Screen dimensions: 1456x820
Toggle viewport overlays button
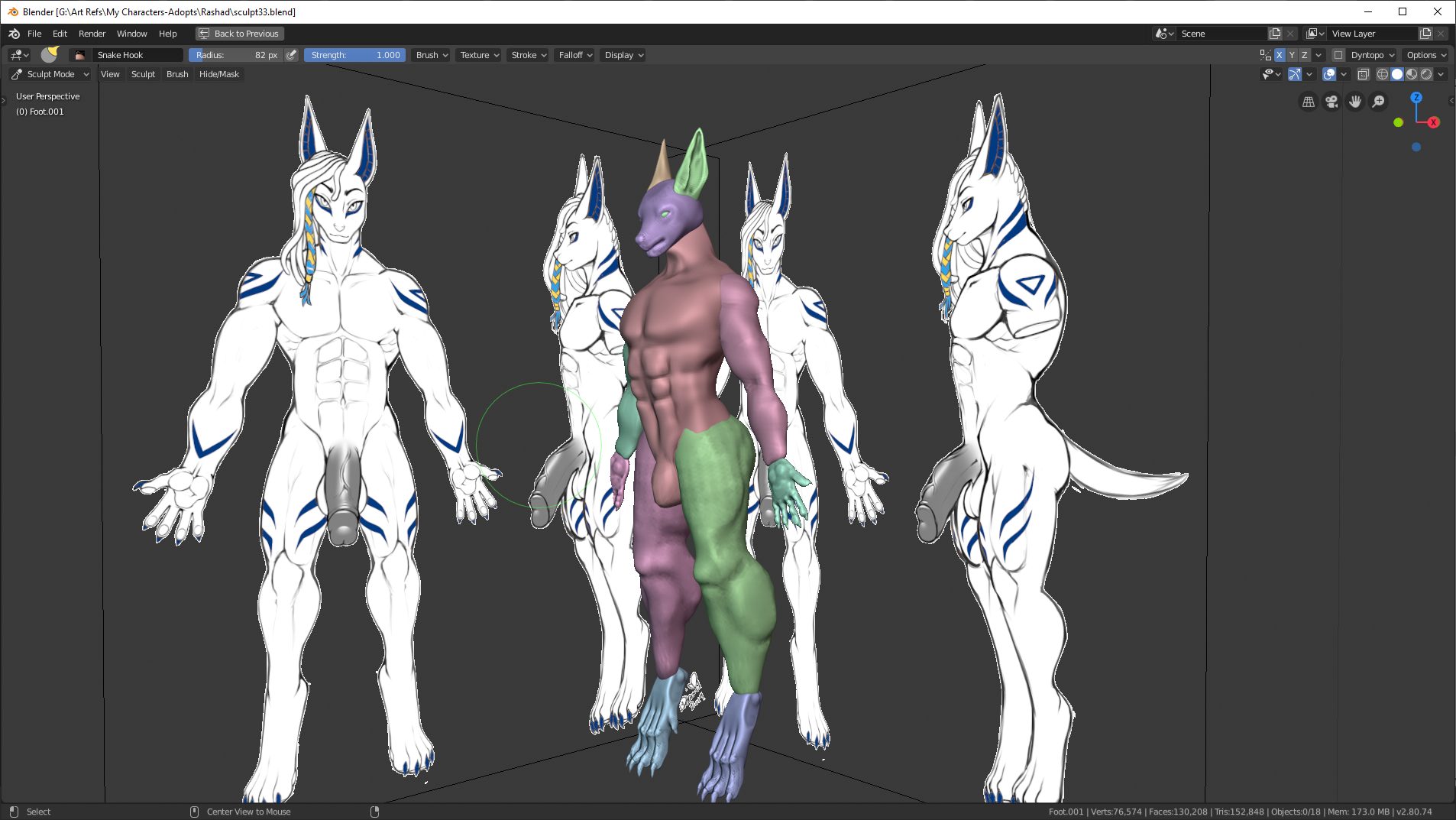pos(1329,74)
